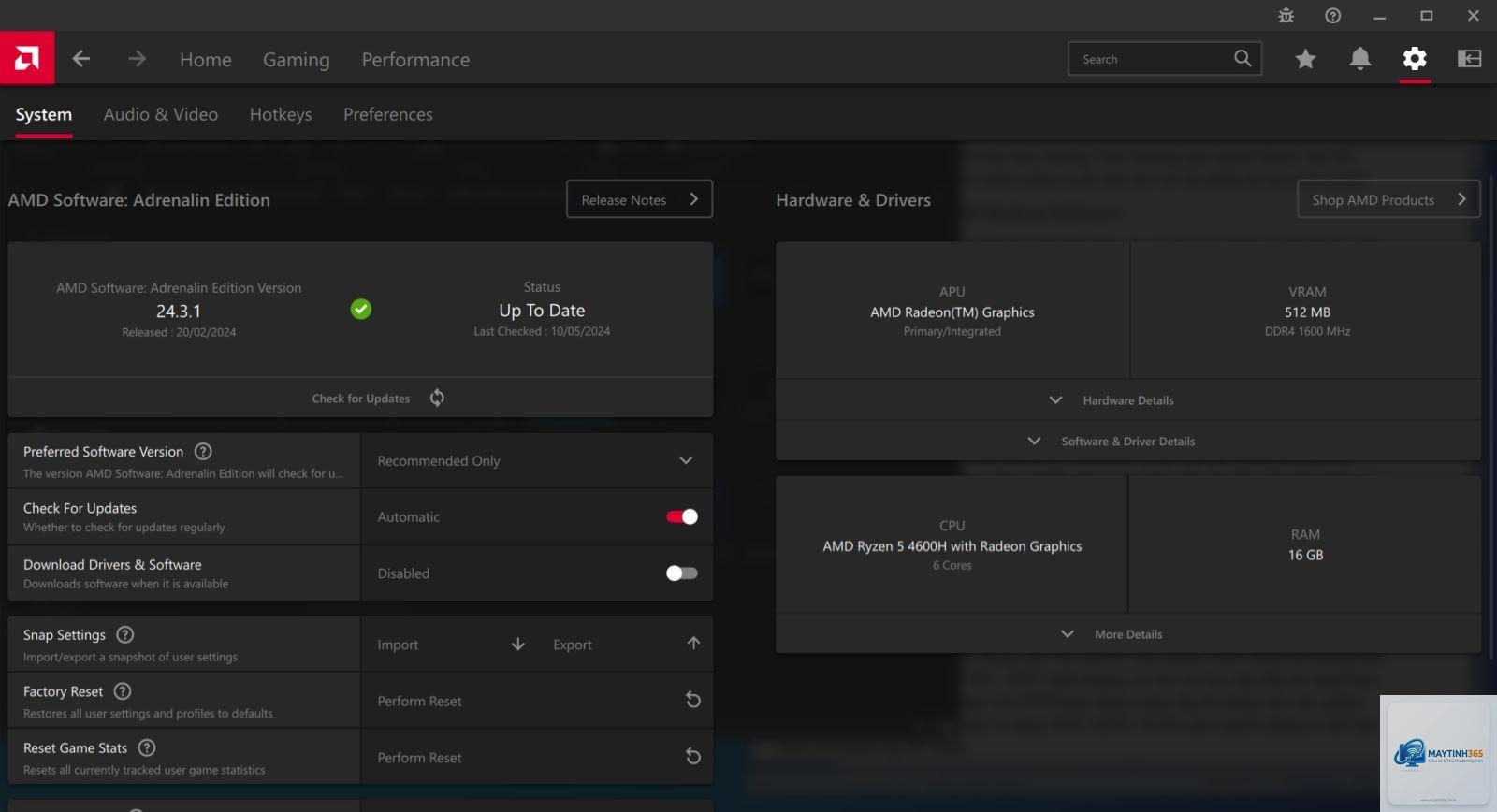Screen dimensions: 1497x812
Task: Toggle automatic Check For Updates switch
Action: coord(682,516)
